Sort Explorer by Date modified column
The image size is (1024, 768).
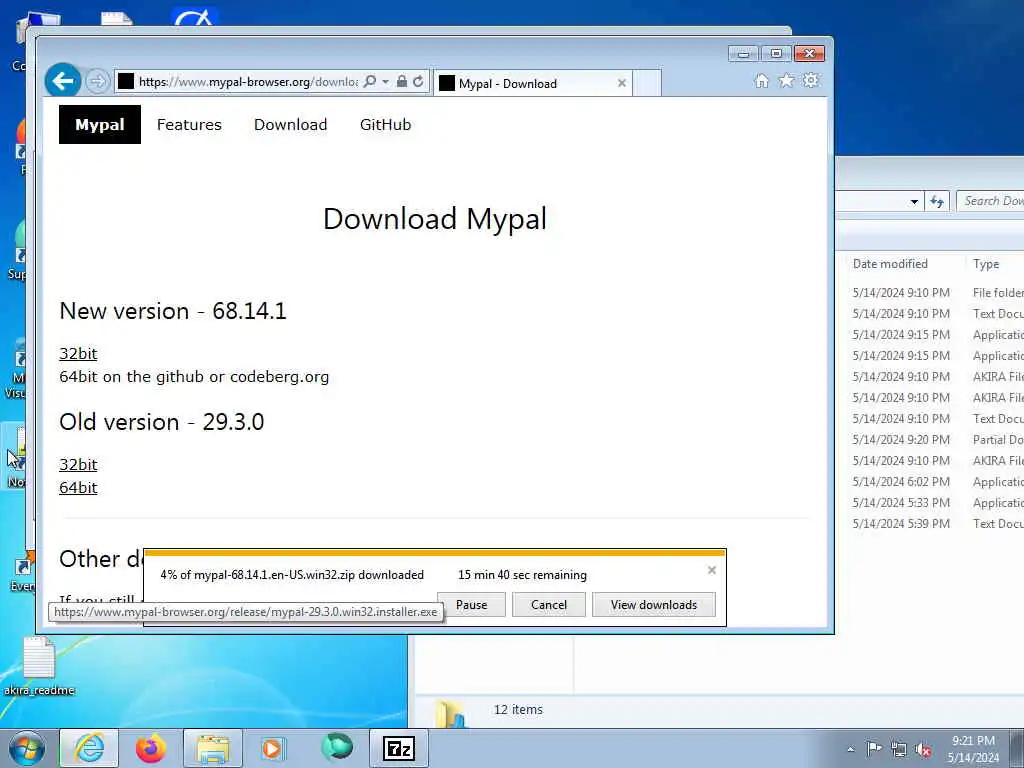tap(890, 264)
